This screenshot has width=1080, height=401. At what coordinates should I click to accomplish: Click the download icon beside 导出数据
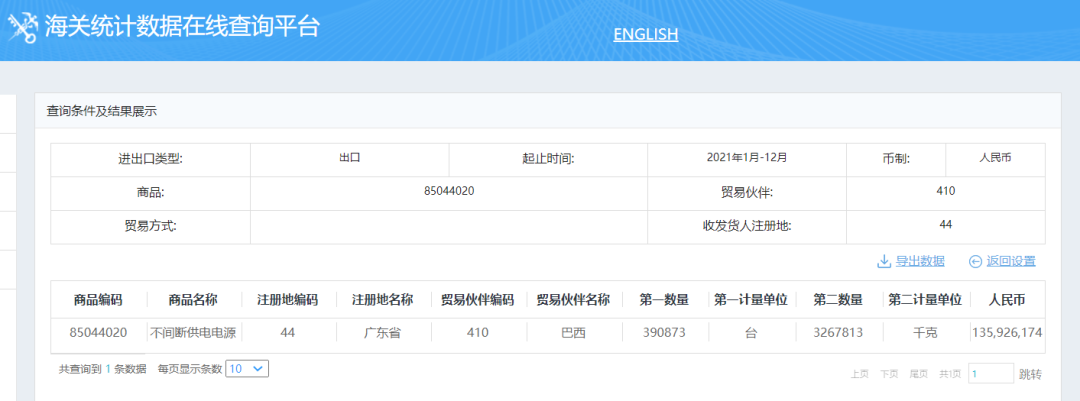point(884,262)
